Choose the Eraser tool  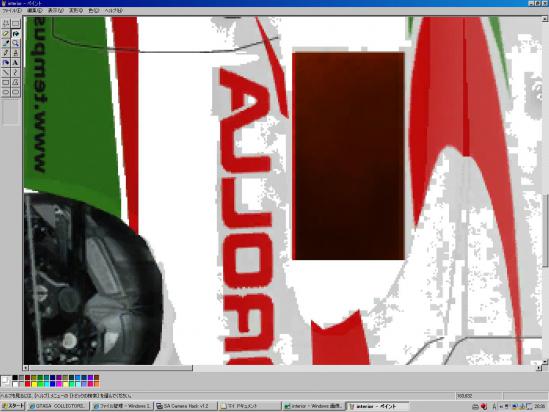6,34
